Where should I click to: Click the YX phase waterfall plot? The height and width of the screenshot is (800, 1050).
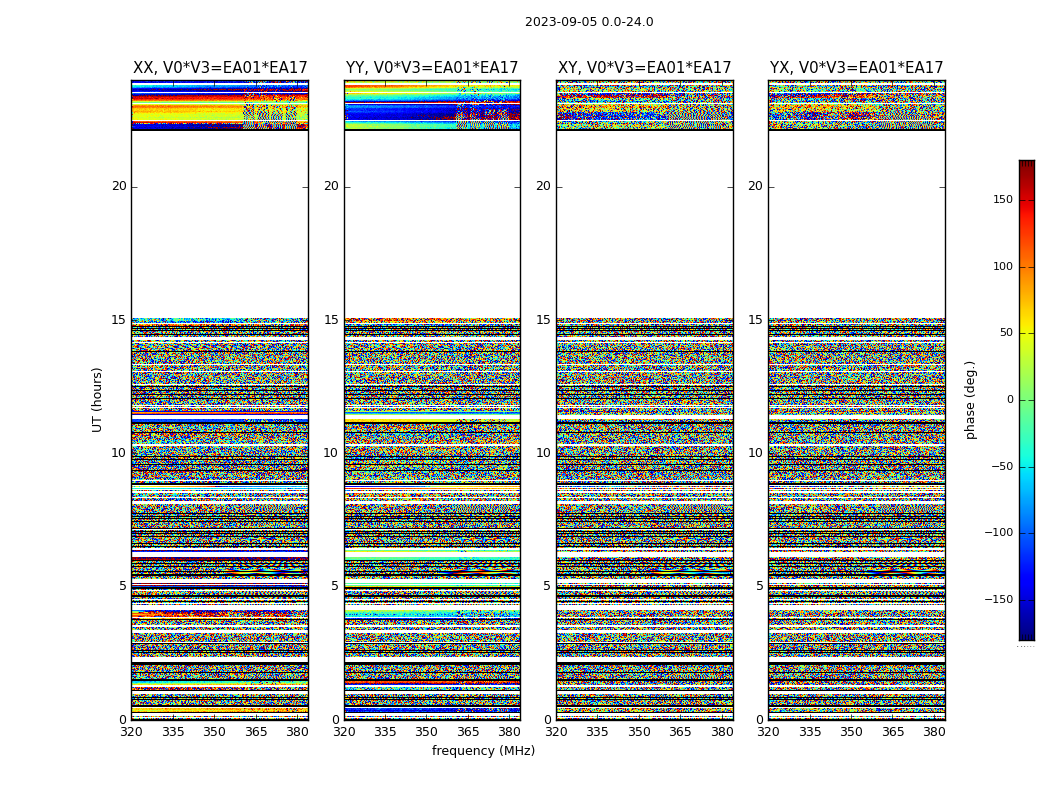[x=856, y=400]
